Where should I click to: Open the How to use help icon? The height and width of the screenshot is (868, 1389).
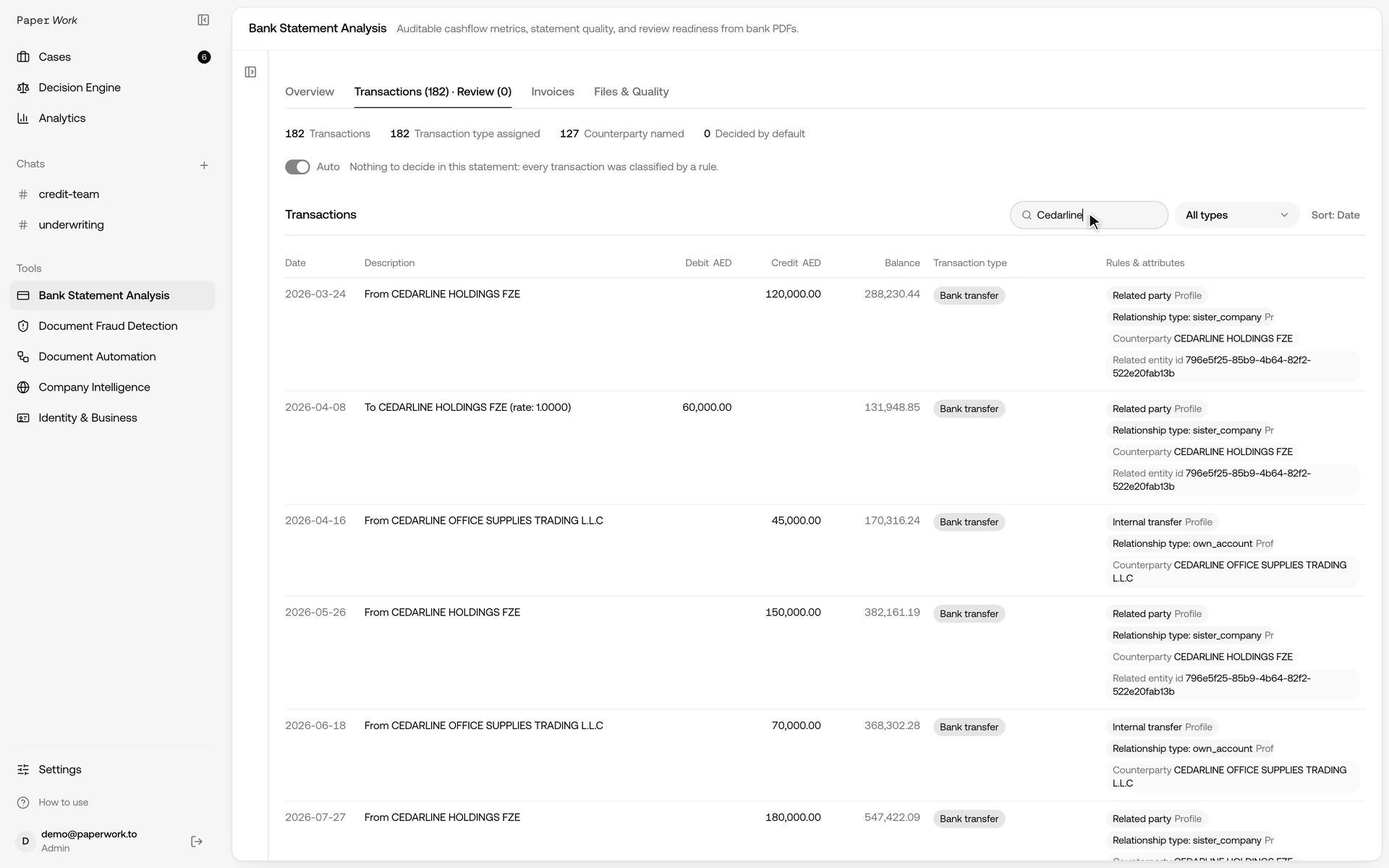[x=23, y=803]
